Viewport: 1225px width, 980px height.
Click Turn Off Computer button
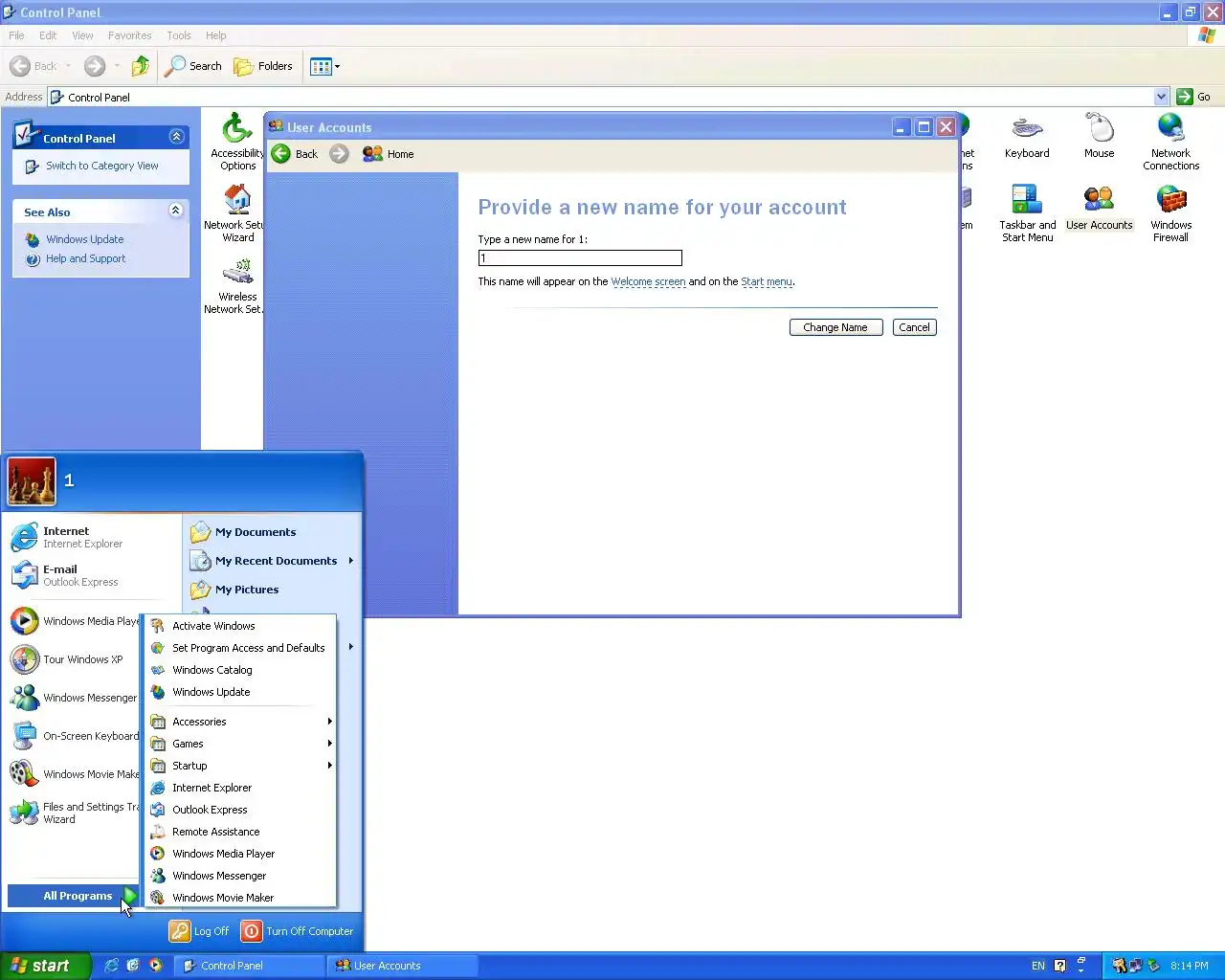click(x=298, y=931)
